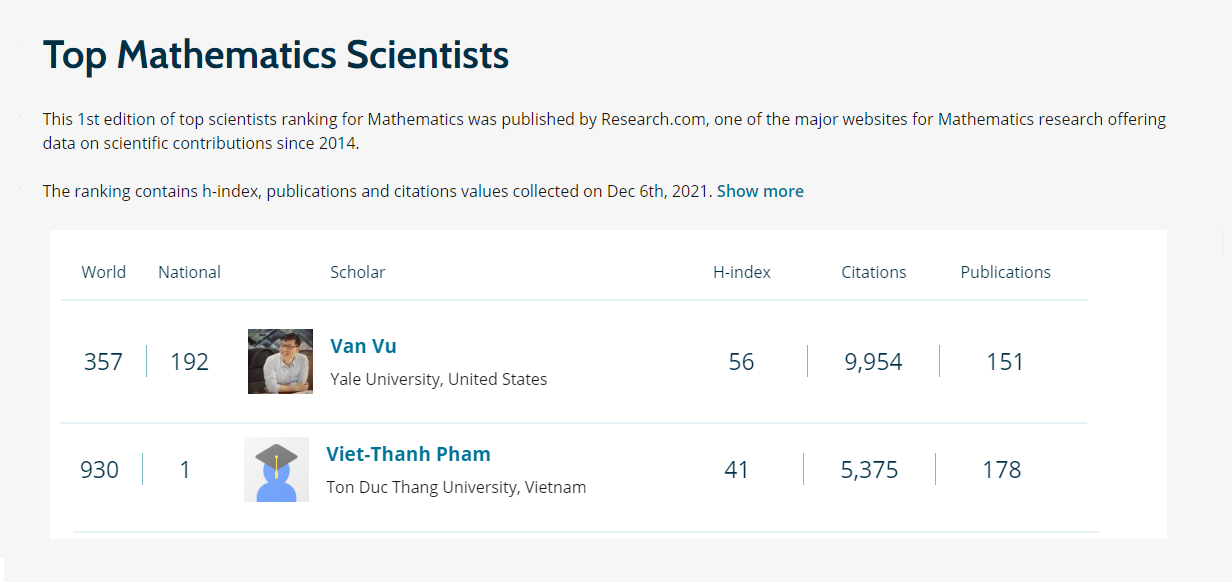1232x582 pixels.
Task: Click the H-index column header
Action: [742, 272]
